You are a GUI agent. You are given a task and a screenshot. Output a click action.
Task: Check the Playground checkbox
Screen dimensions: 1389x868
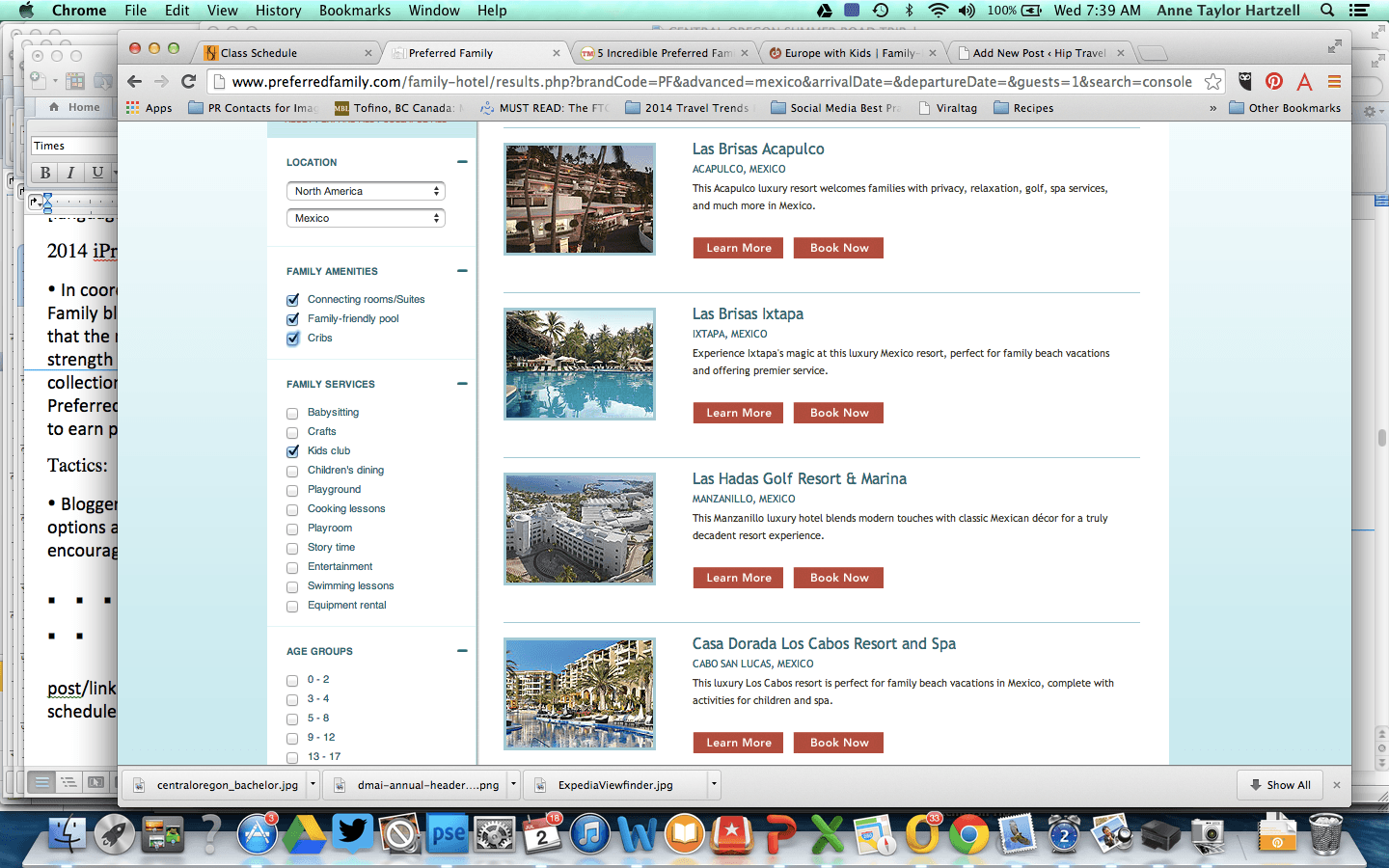point(292,491)
